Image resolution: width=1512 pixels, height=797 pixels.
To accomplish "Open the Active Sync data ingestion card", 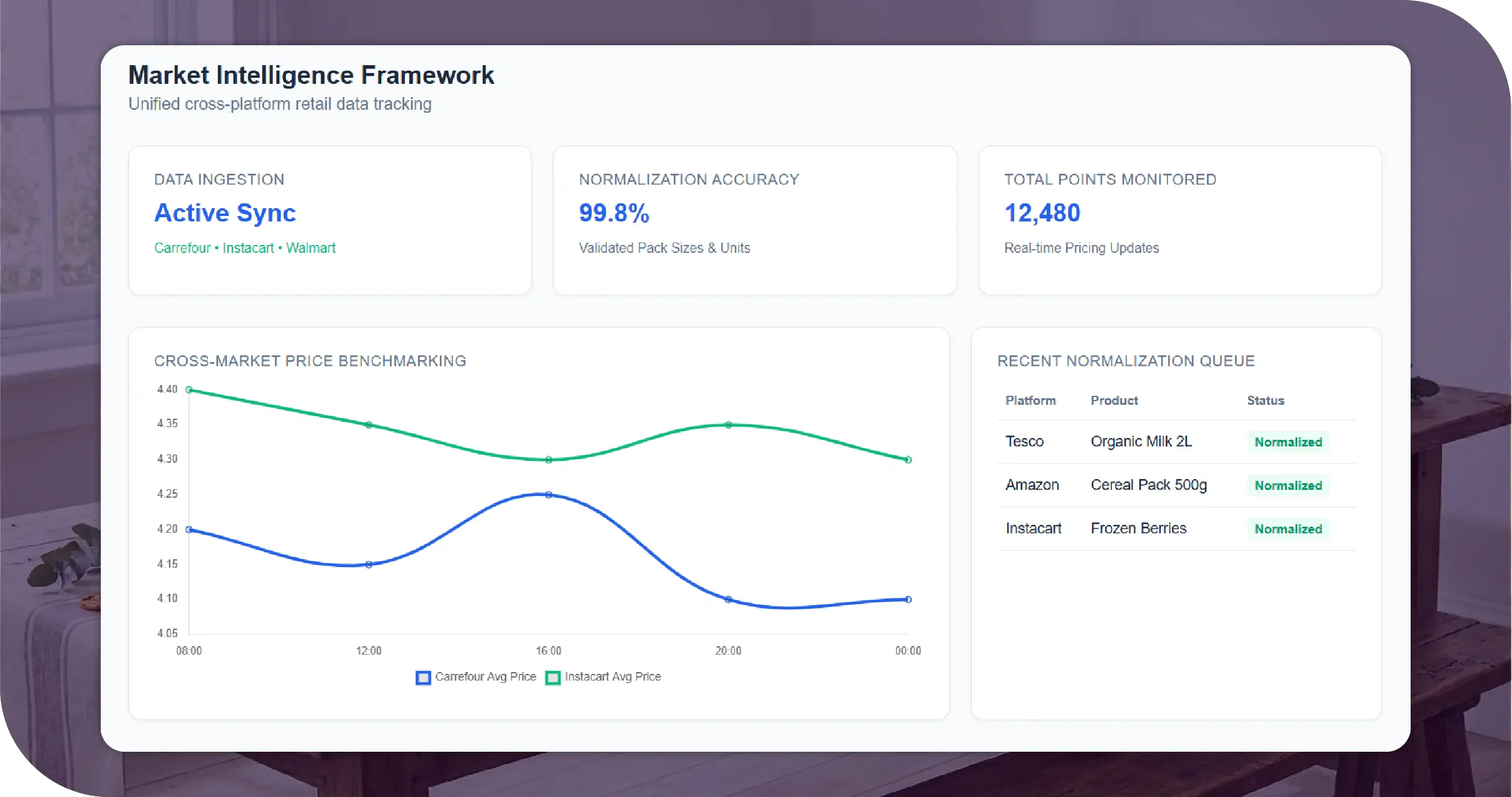I will [225, 213].
